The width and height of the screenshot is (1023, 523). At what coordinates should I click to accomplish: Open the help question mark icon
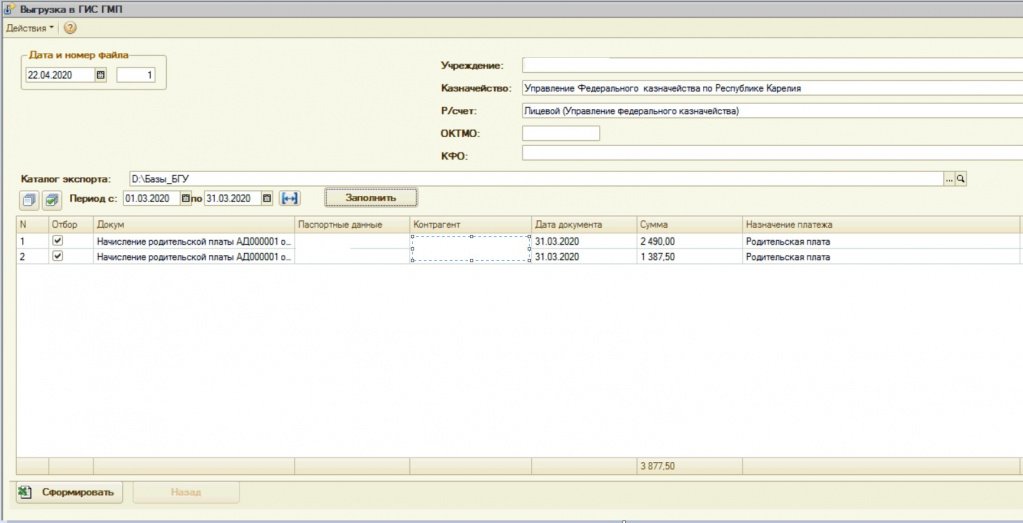click(x=70, y=28)
